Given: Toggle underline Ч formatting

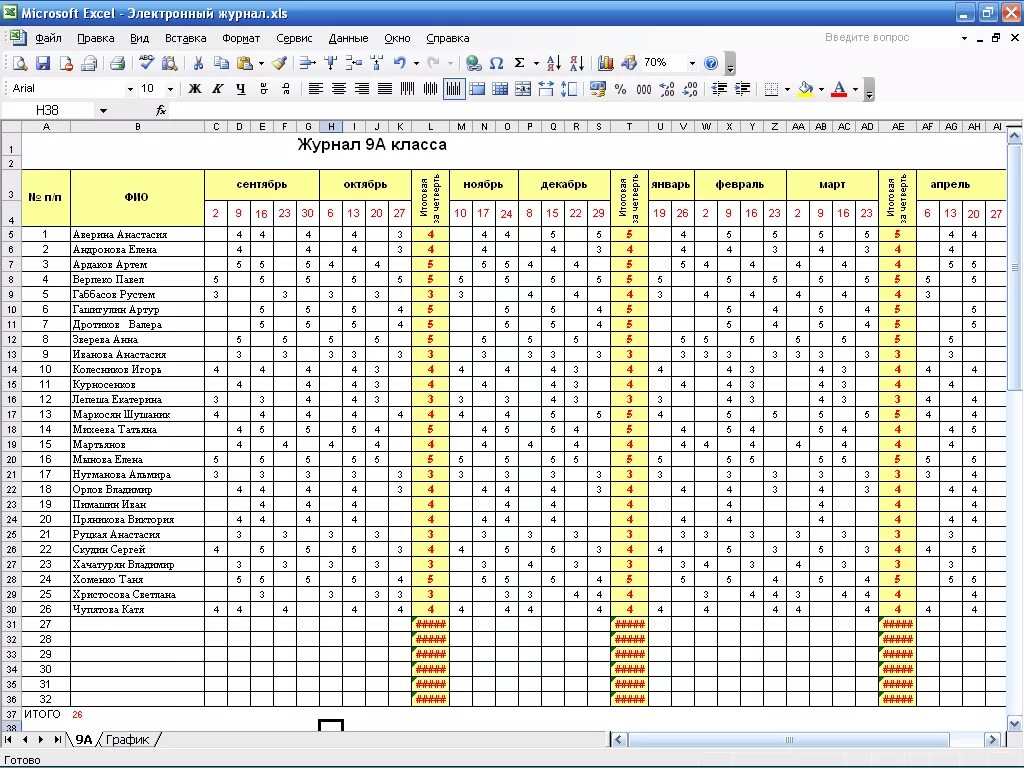Looking at the screenshot, I should point(241,89).
